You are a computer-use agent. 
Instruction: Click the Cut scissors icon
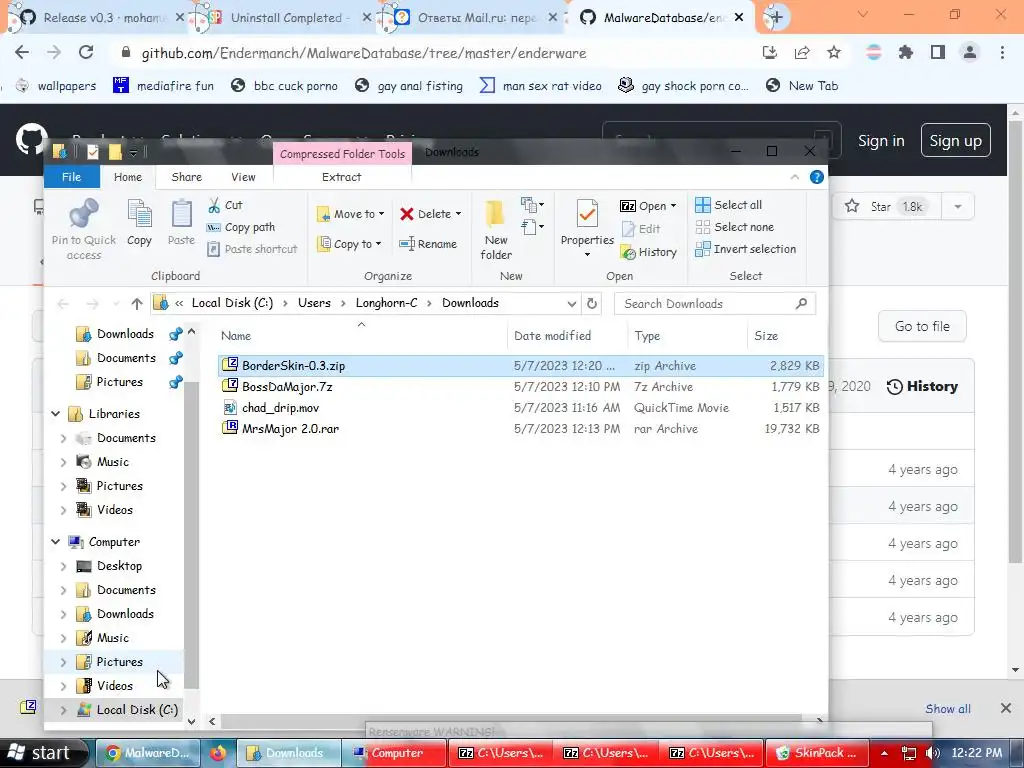(214, 205)
